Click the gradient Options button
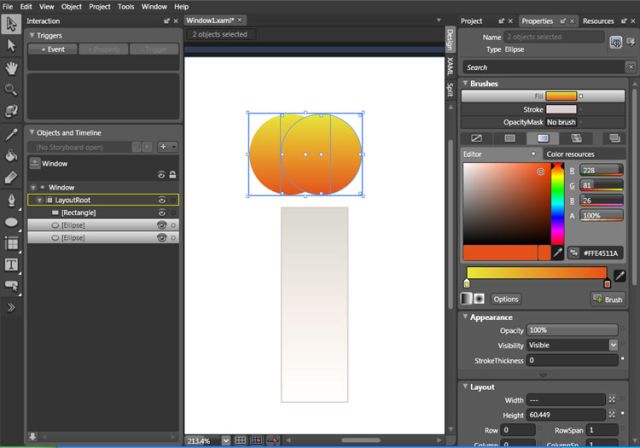This screenshot has height=448, width=640. pyautogui.click(x=506, y=299)
